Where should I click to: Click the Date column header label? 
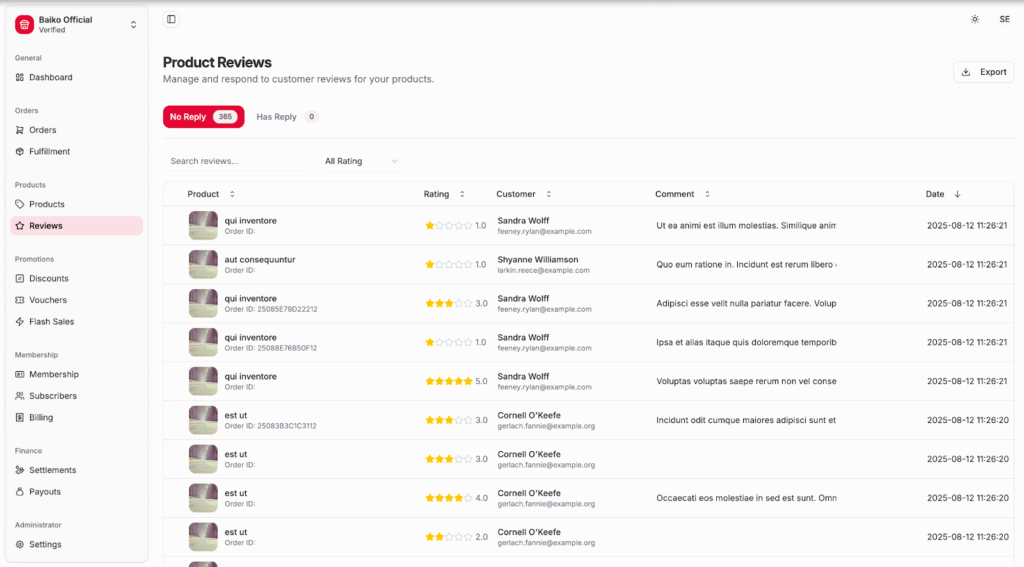[x=935, y=194]
